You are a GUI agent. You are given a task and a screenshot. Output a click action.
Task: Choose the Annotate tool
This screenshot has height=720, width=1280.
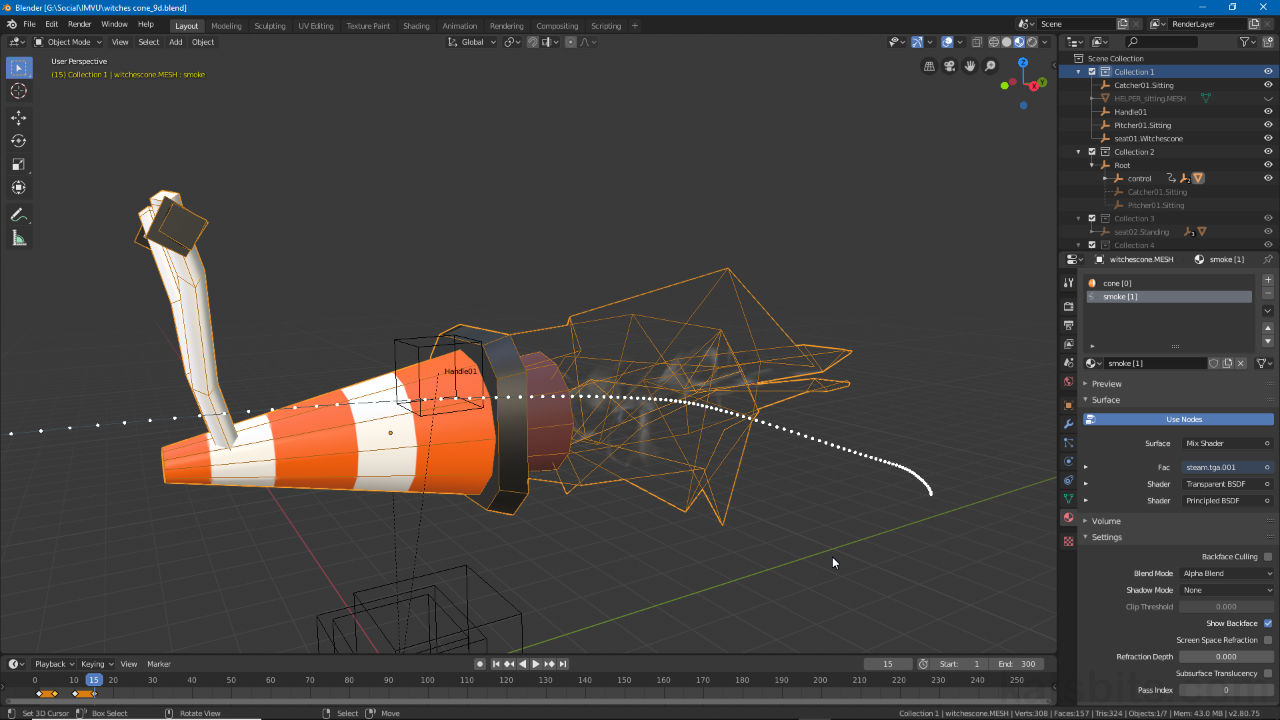tap(19, 215)
